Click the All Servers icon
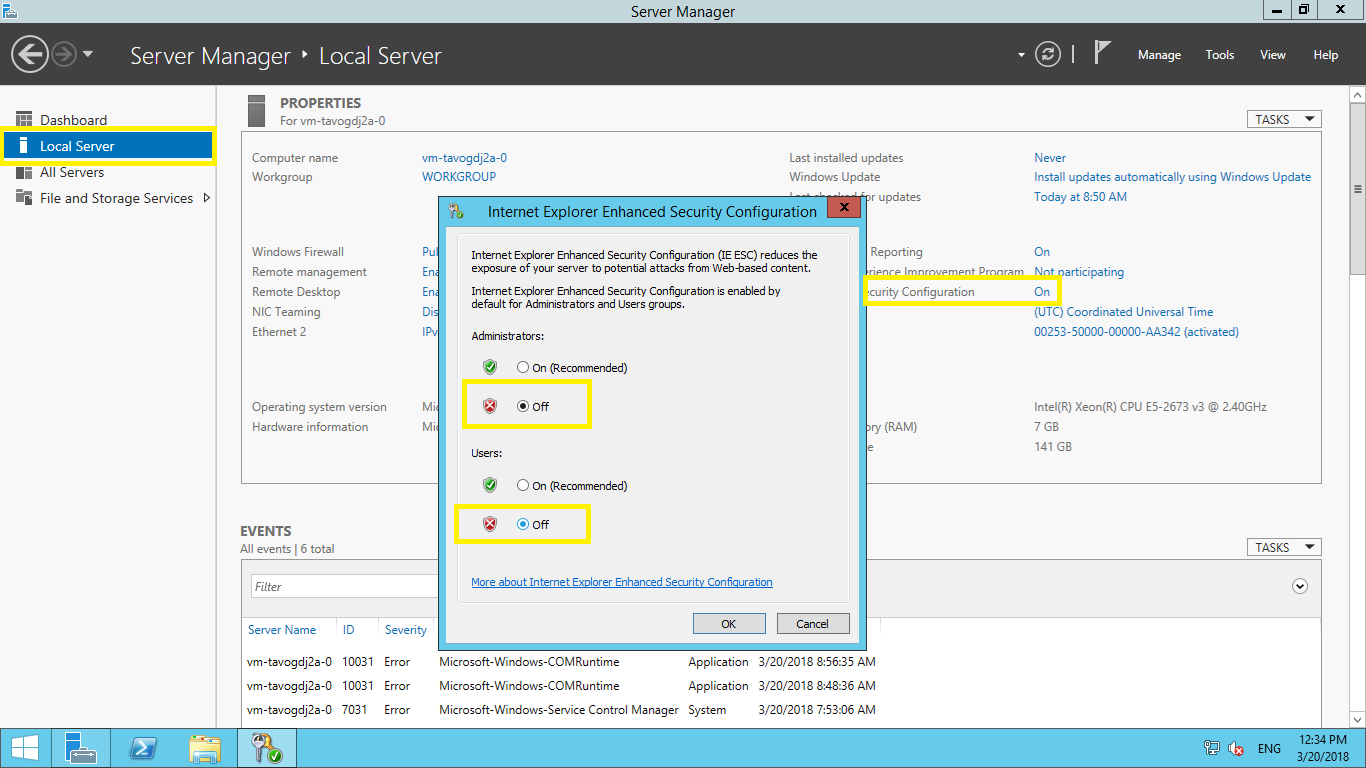The height and width of the screenshot is (768, 1366). click(x=23, y=172)
